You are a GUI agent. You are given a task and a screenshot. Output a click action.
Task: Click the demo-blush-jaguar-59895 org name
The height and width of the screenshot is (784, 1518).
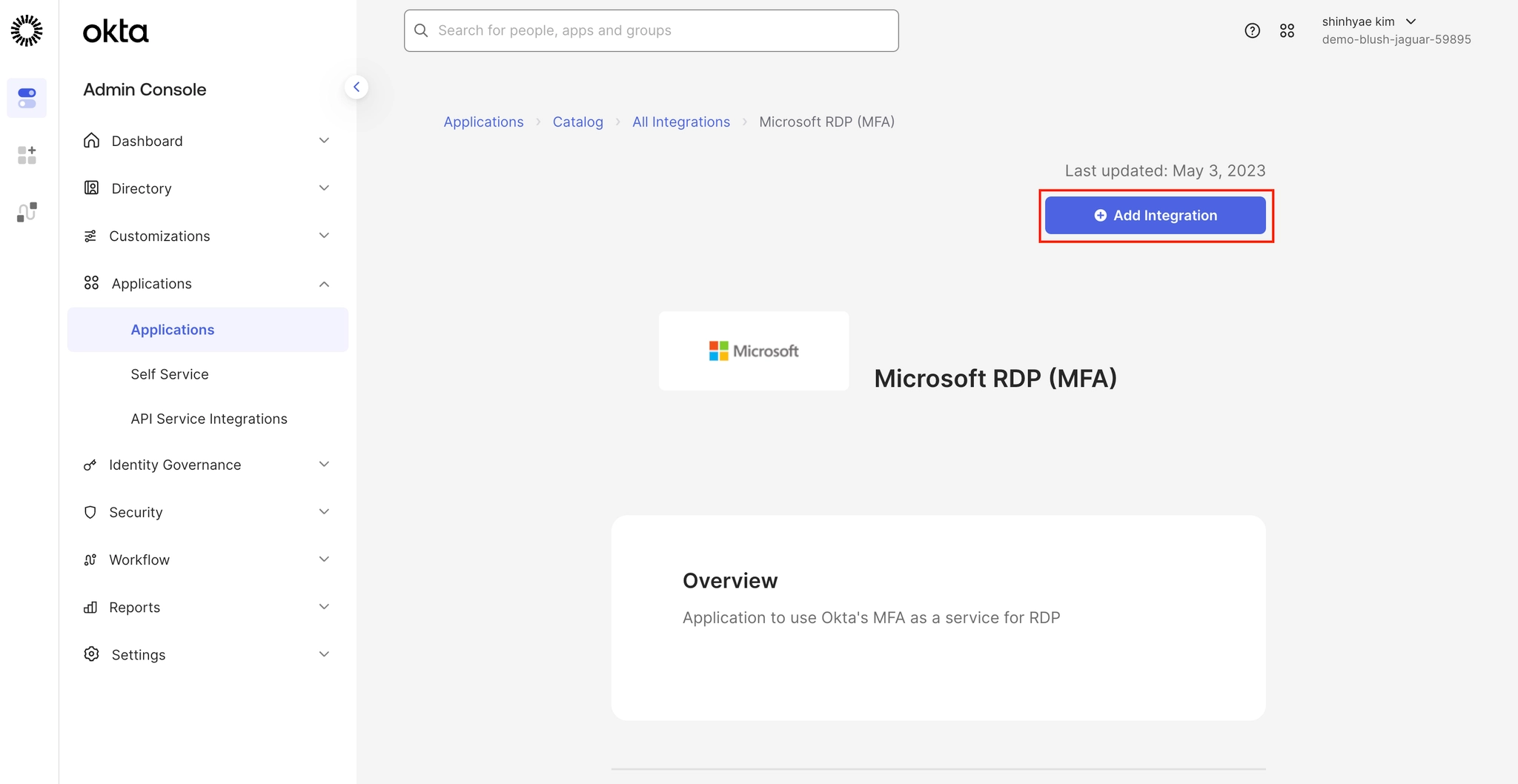(1396, 39)
